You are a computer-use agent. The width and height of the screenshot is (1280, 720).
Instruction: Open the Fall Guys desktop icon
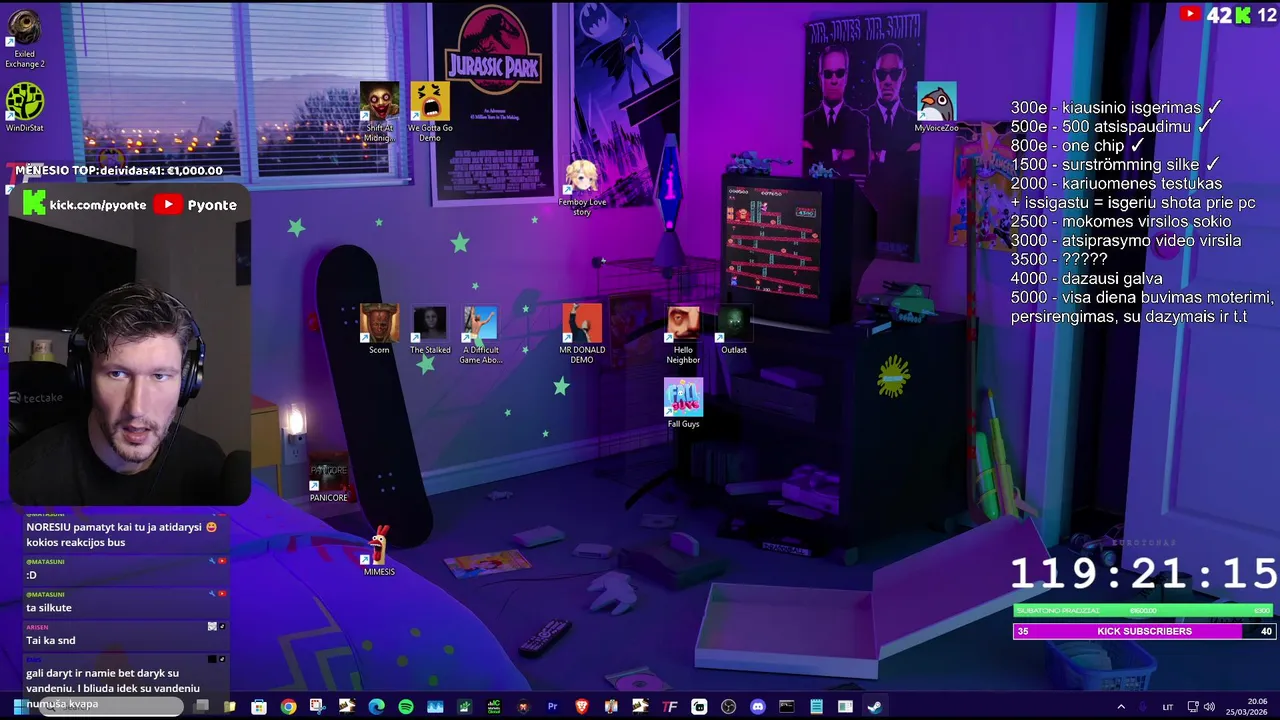click(683, 404)
